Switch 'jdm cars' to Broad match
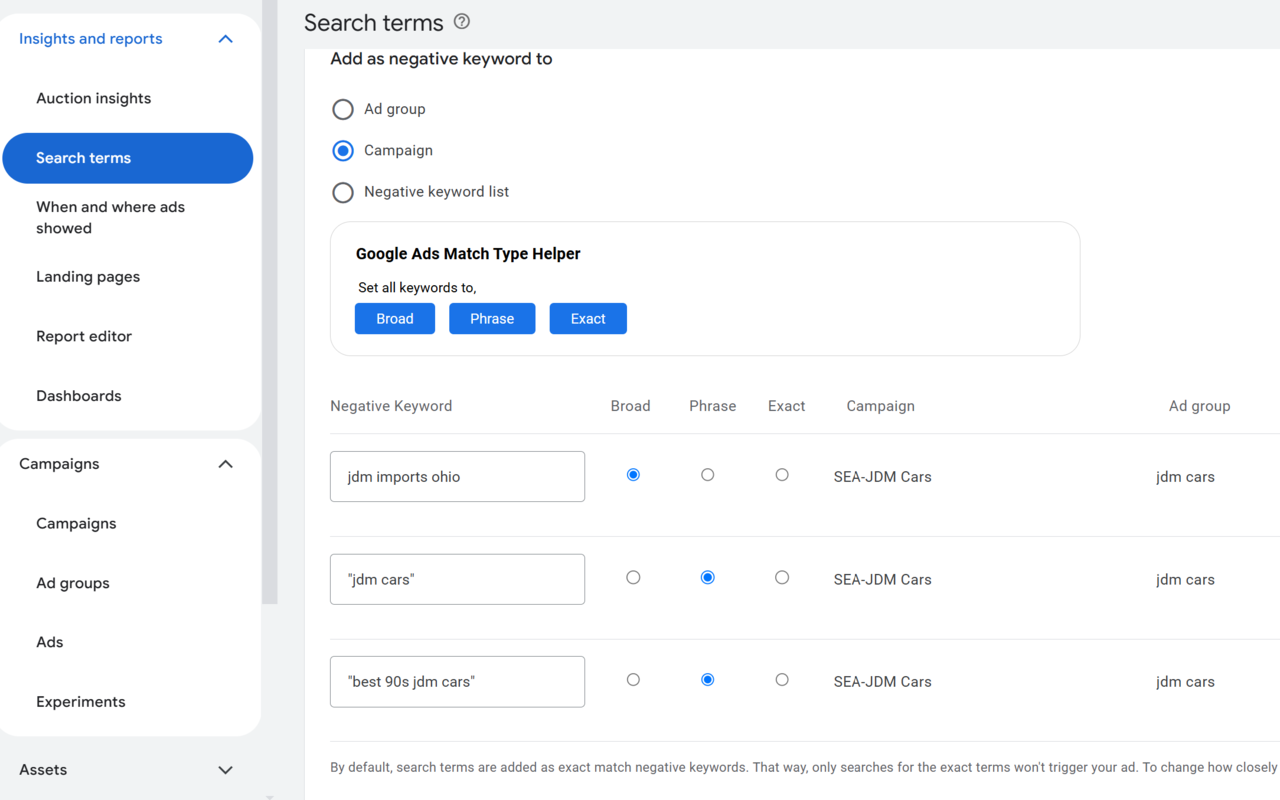Viewport: 1280px width, 800px height. (633, 577)
